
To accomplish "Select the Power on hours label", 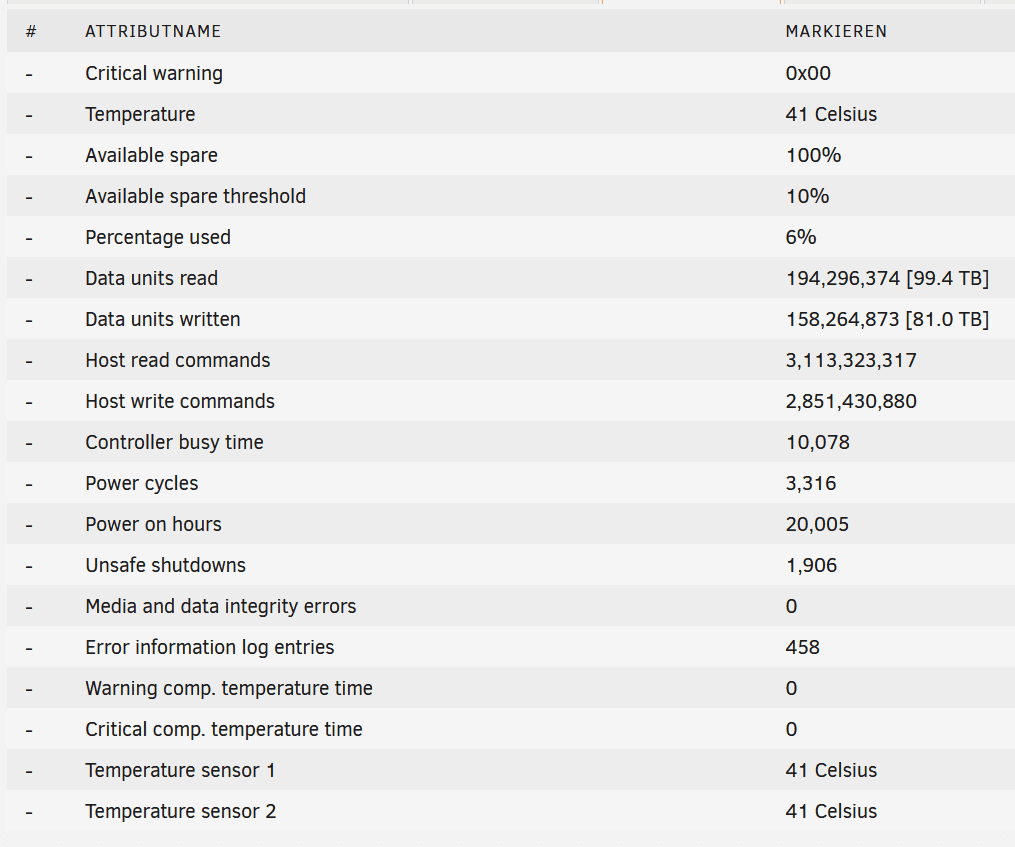I will [153, 524].
